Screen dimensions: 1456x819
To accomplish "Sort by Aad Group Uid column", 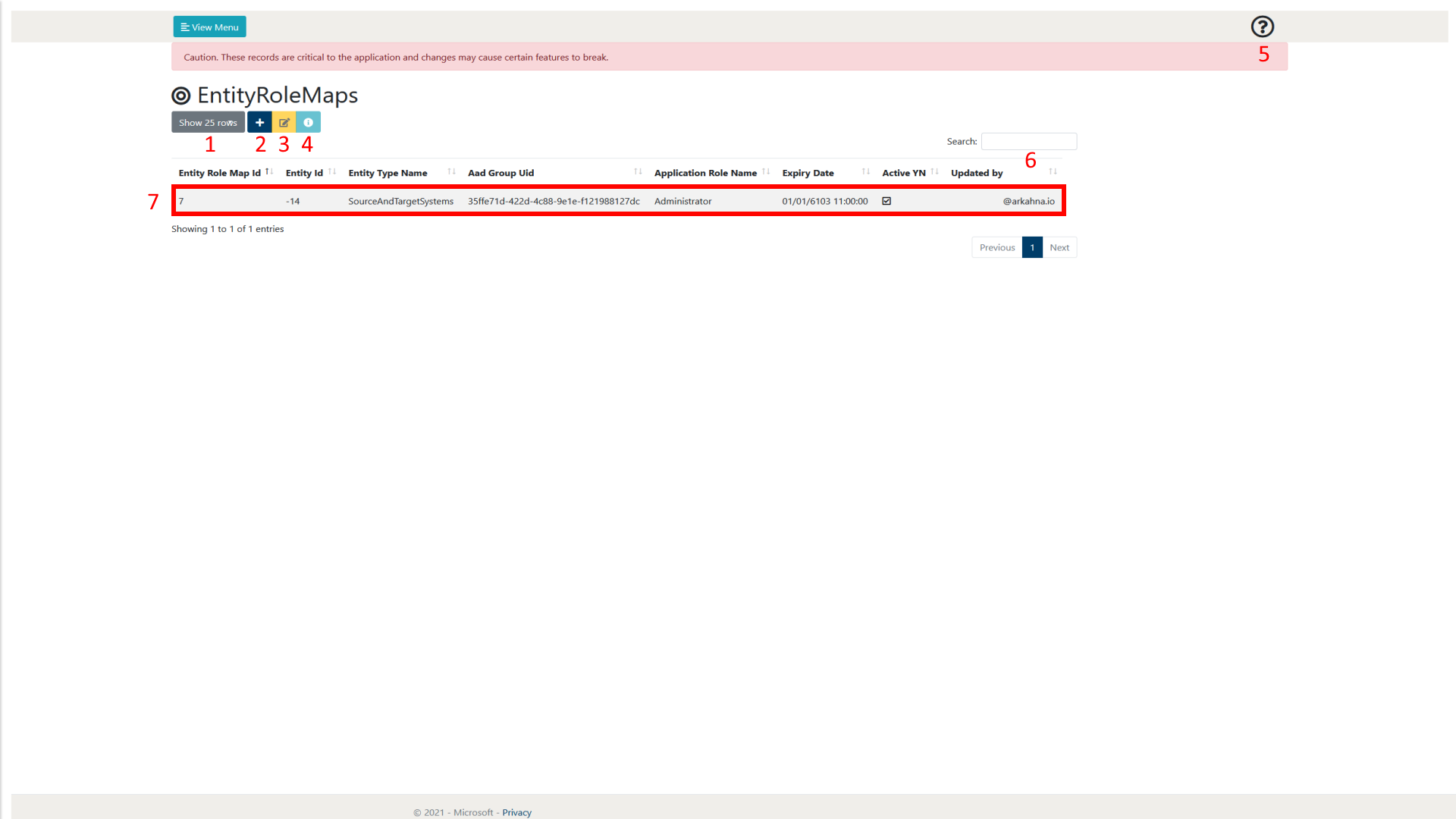I will coord(554,173).
